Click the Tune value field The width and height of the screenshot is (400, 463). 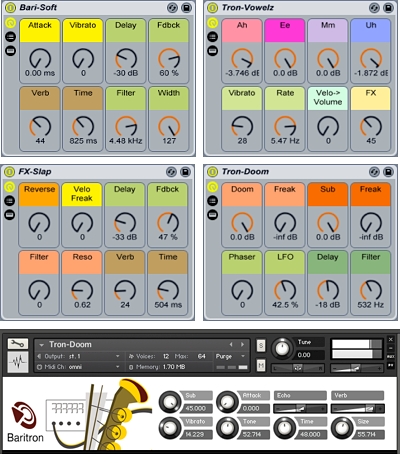click(x=311, y=355)
